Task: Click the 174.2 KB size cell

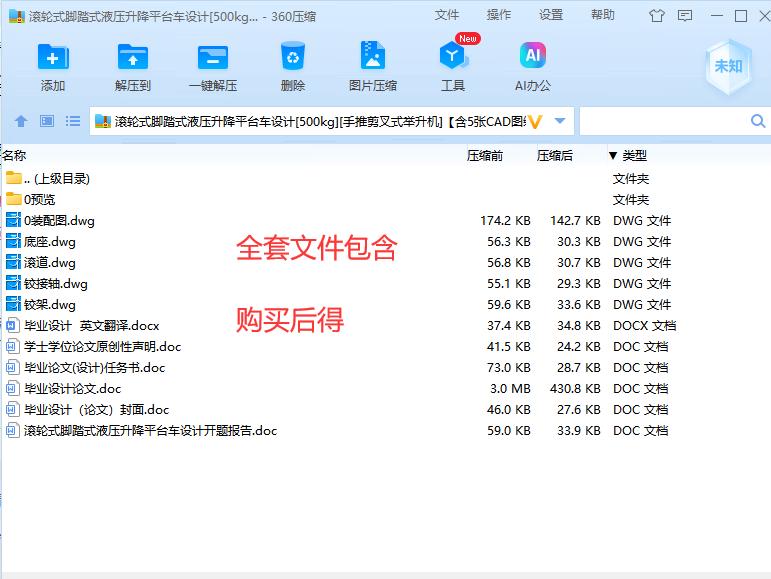Action: click(x=505, y=220)
